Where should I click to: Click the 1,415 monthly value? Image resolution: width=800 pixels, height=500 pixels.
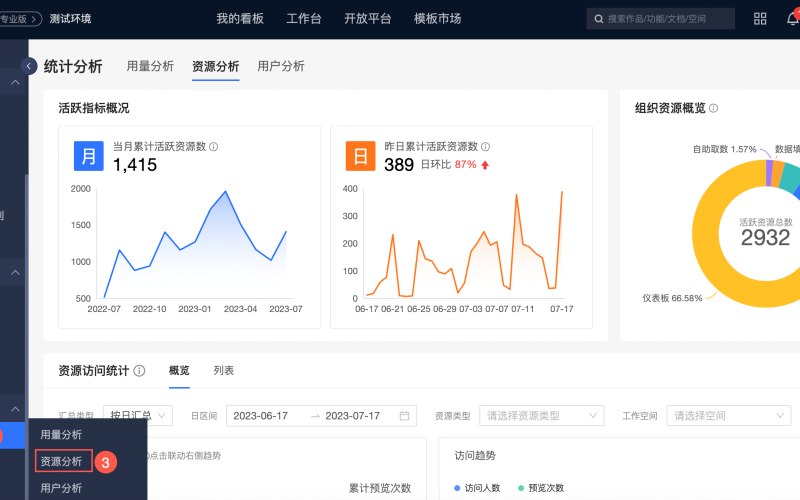(x=135, y=165)
